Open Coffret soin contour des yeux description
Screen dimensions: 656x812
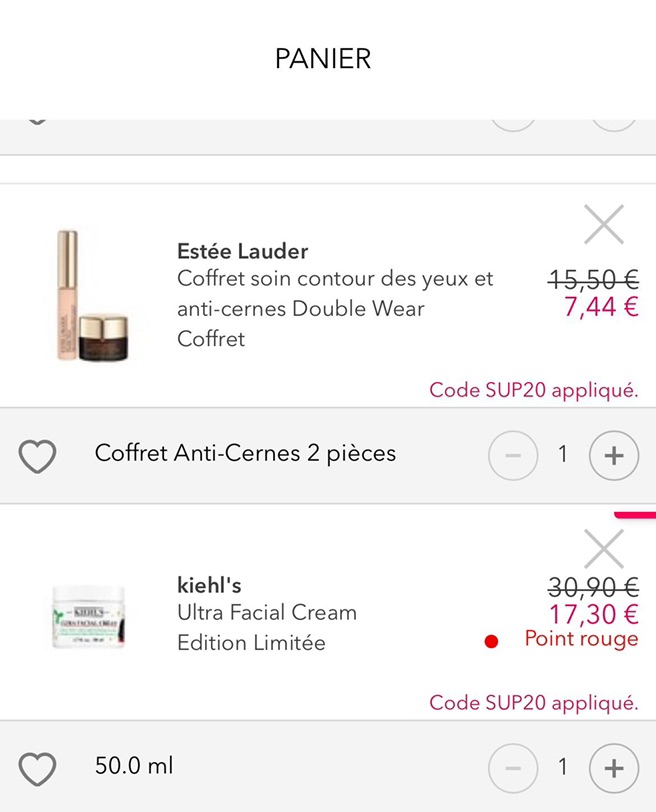[x=335, y=308]
